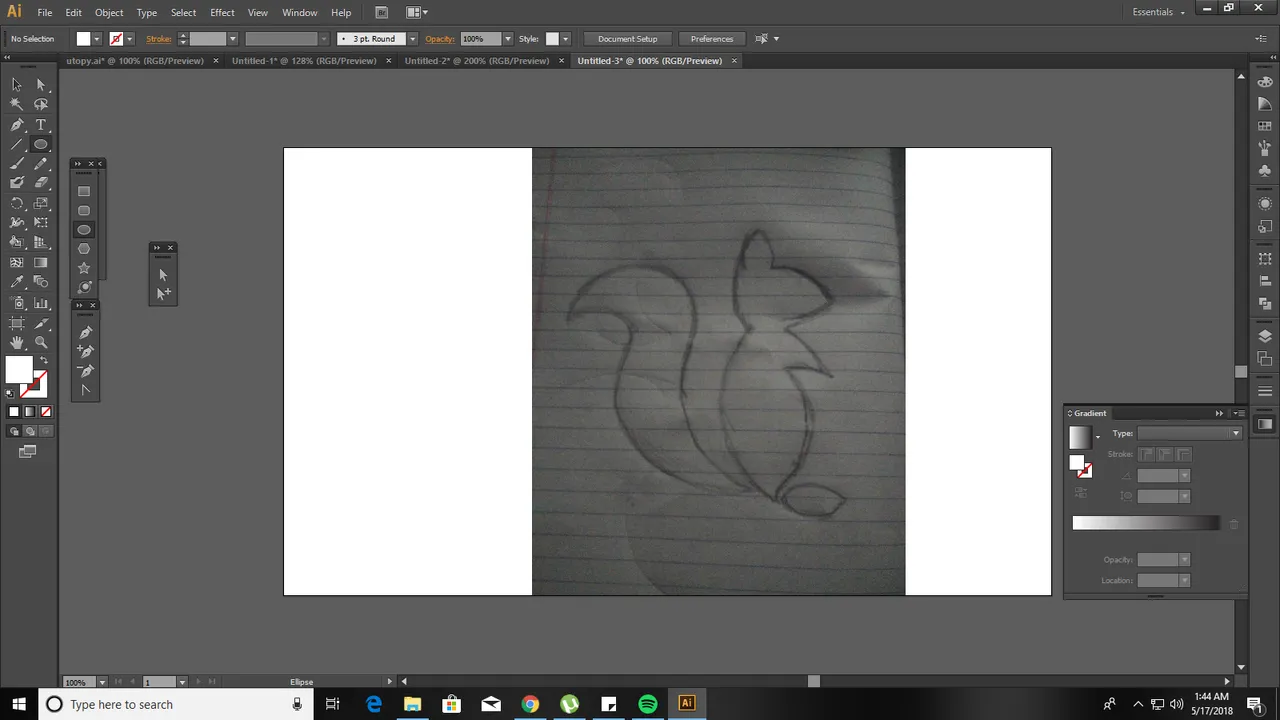Pick Star tool in floating shape panel
This screenshot has width=1280, height=720.
84,268
